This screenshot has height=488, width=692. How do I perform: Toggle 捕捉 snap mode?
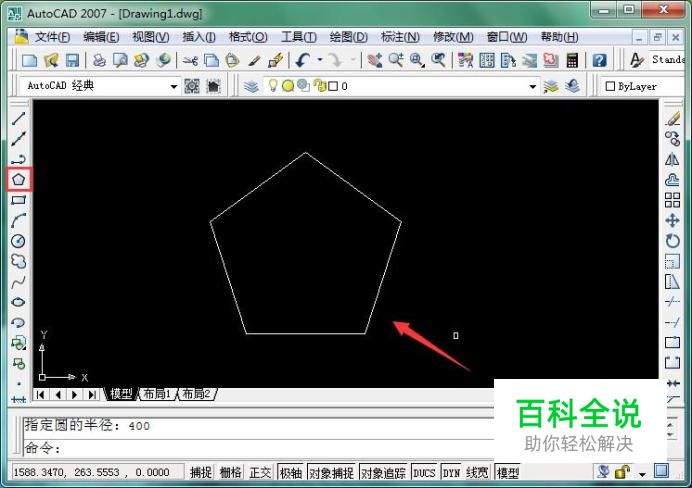point(201,473)
